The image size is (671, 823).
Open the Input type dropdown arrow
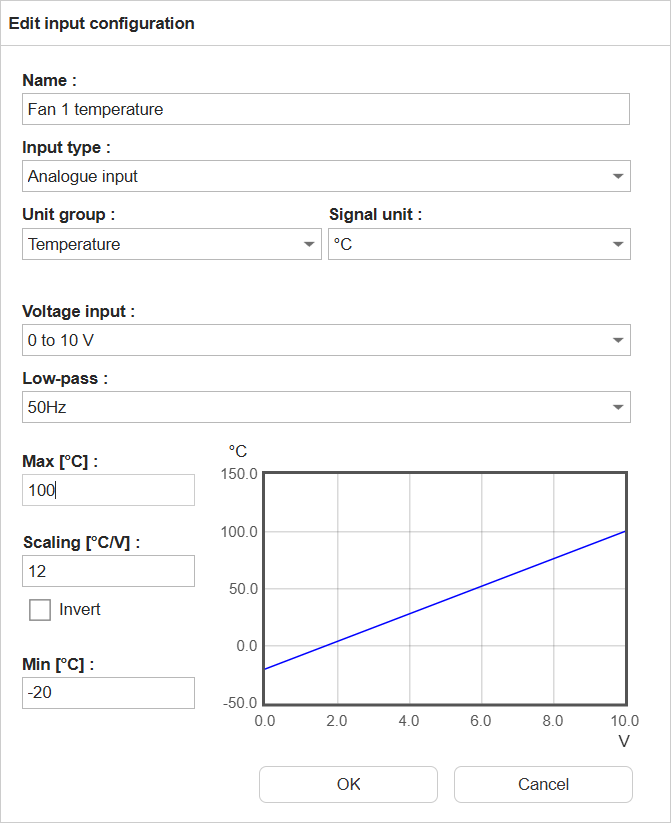point(617,176)
